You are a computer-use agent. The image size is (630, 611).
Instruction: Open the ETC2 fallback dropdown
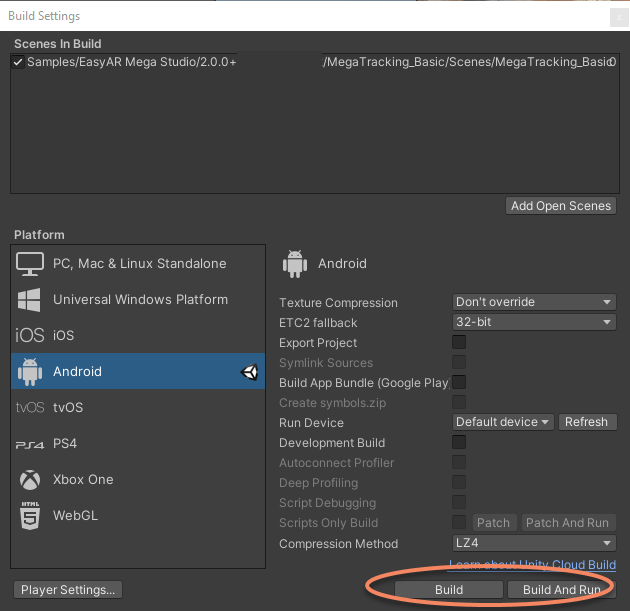click(534, 322)
